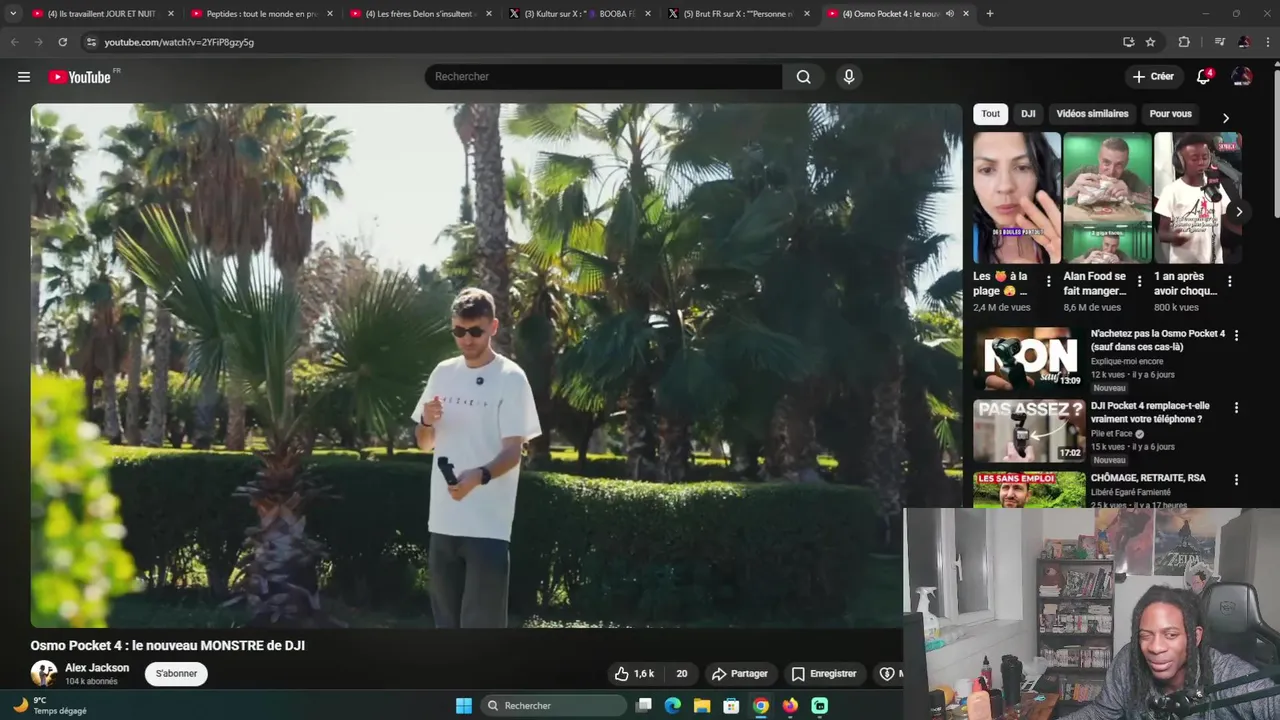
Task: Open the 'CHÔMAGE, RETRAITE, RSA' video title
Action: [1148, 478]
